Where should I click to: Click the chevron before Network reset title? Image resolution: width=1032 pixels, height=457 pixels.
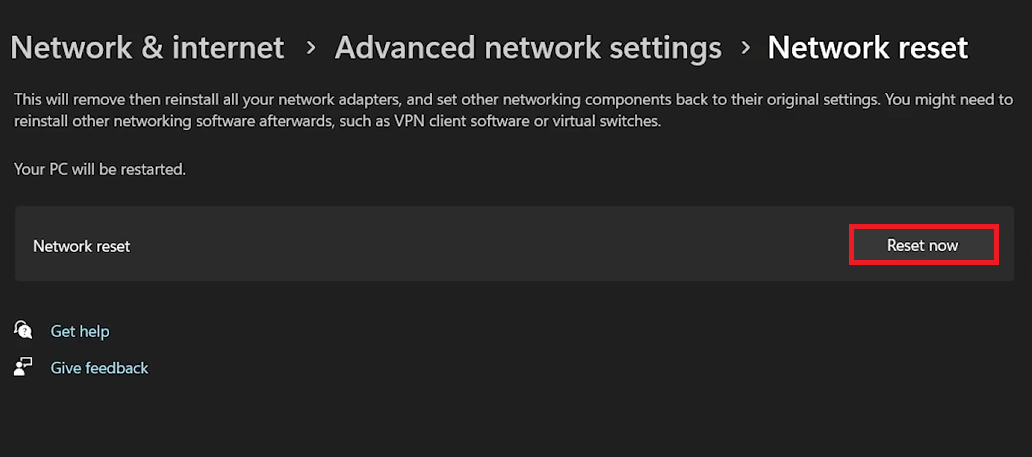[745, 47]
